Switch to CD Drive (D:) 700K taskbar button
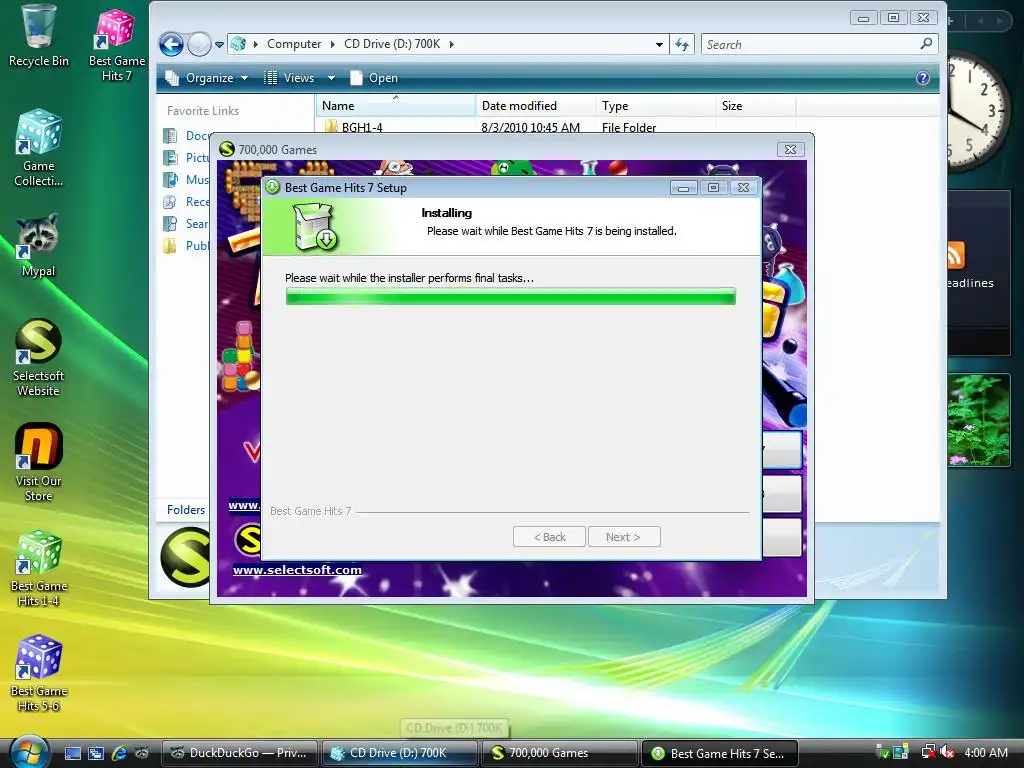Screen dimensions: 1024x768 399,753
